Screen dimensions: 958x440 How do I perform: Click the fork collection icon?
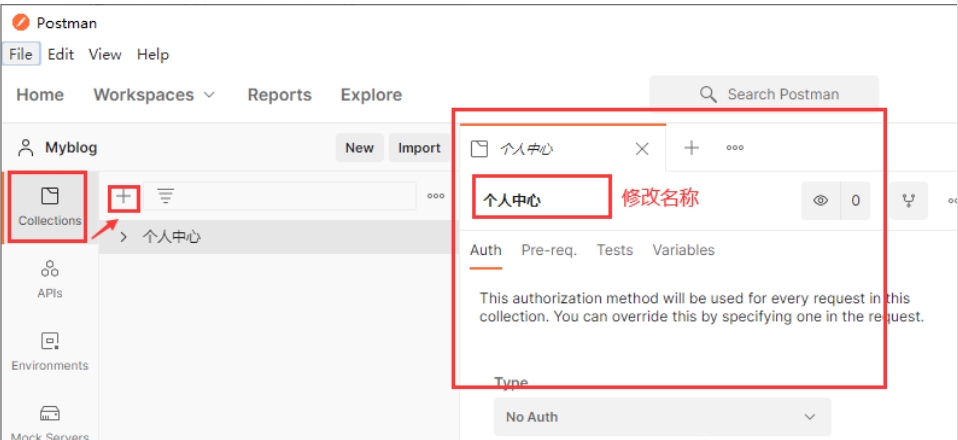click(x=909, y=200)
